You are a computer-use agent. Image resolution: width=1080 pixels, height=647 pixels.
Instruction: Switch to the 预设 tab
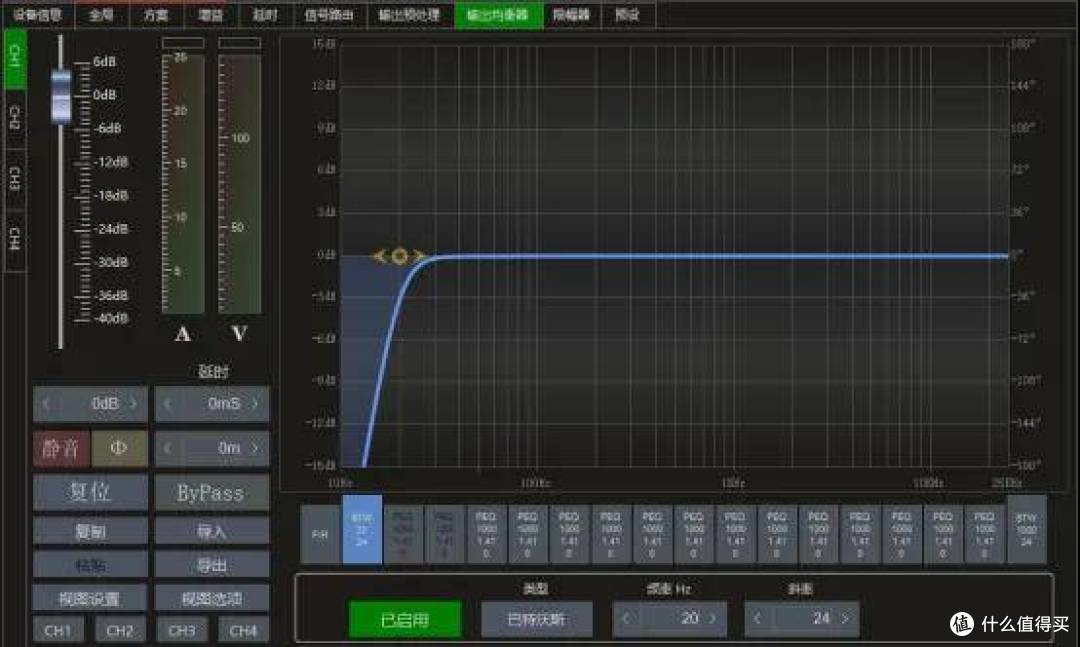coord(627,14)
